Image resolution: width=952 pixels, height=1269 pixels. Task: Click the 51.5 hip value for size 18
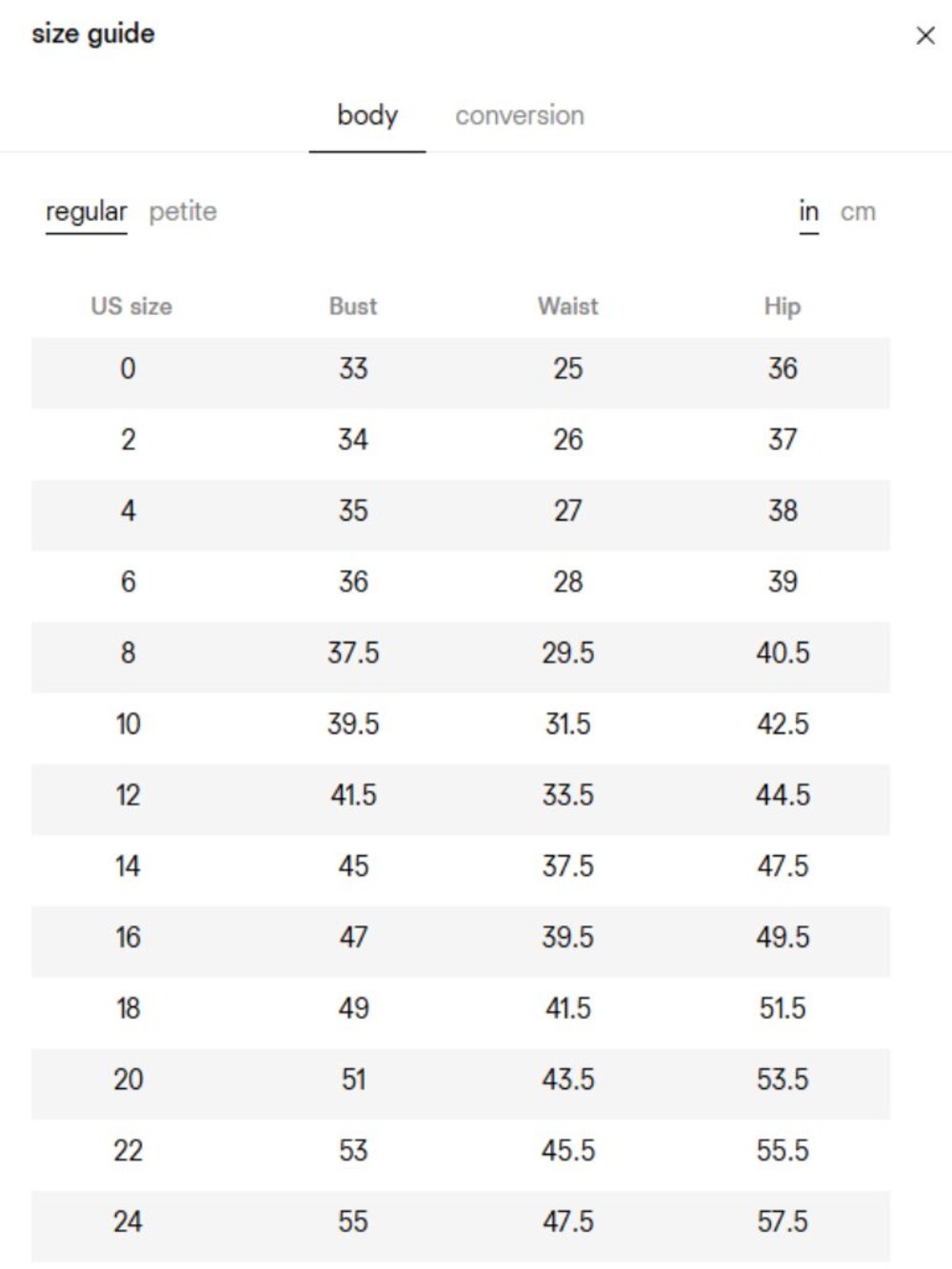(x=783, y=1008)
